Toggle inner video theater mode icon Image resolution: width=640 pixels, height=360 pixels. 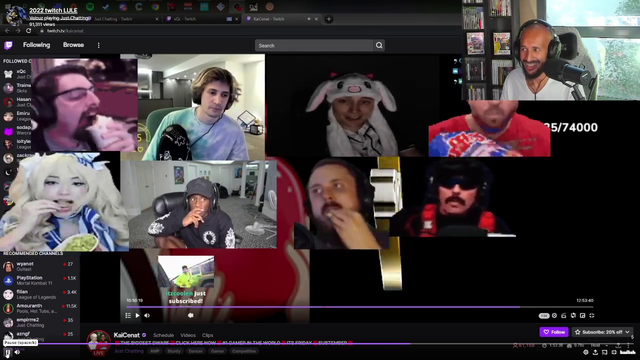click(x=582, y=316)
